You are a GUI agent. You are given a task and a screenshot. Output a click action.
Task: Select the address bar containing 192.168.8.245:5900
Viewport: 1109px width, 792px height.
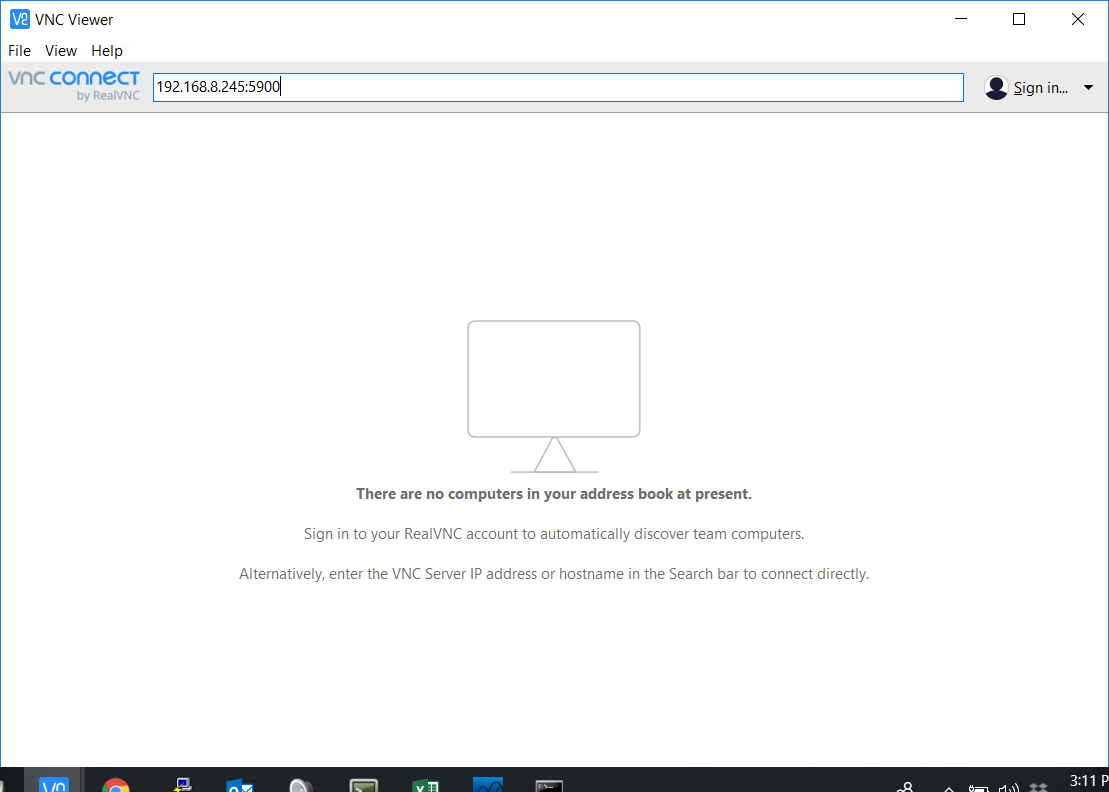pyautogui.click(x=554, y=87)
